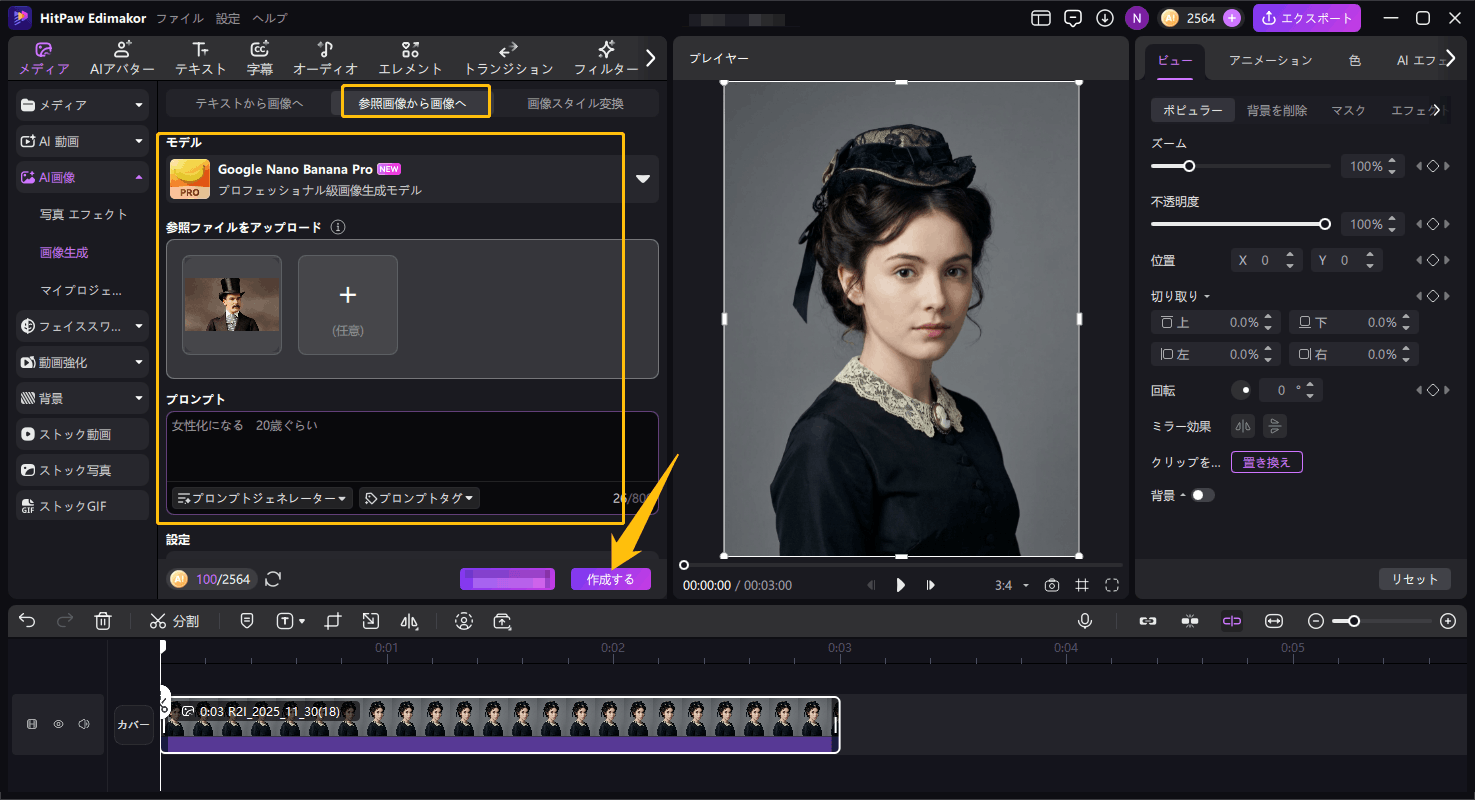
Task: Open the horizontal mirror flip icon
Action: [1242, 425]
